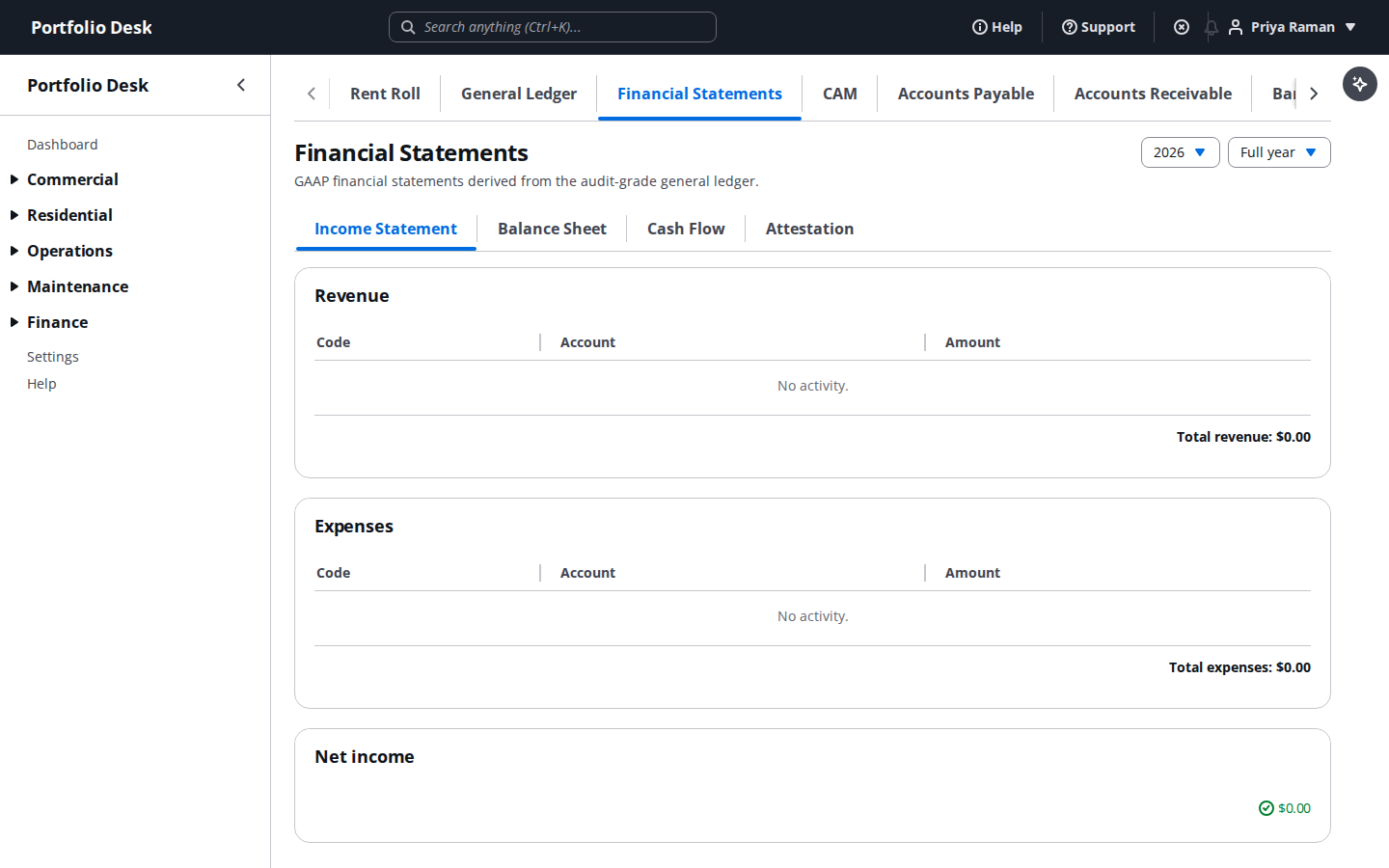Image resolution: width=1389 pixels, height=868 pixels.
Task: Expand the Maintenance section
Action: click(x=77, y=286)
